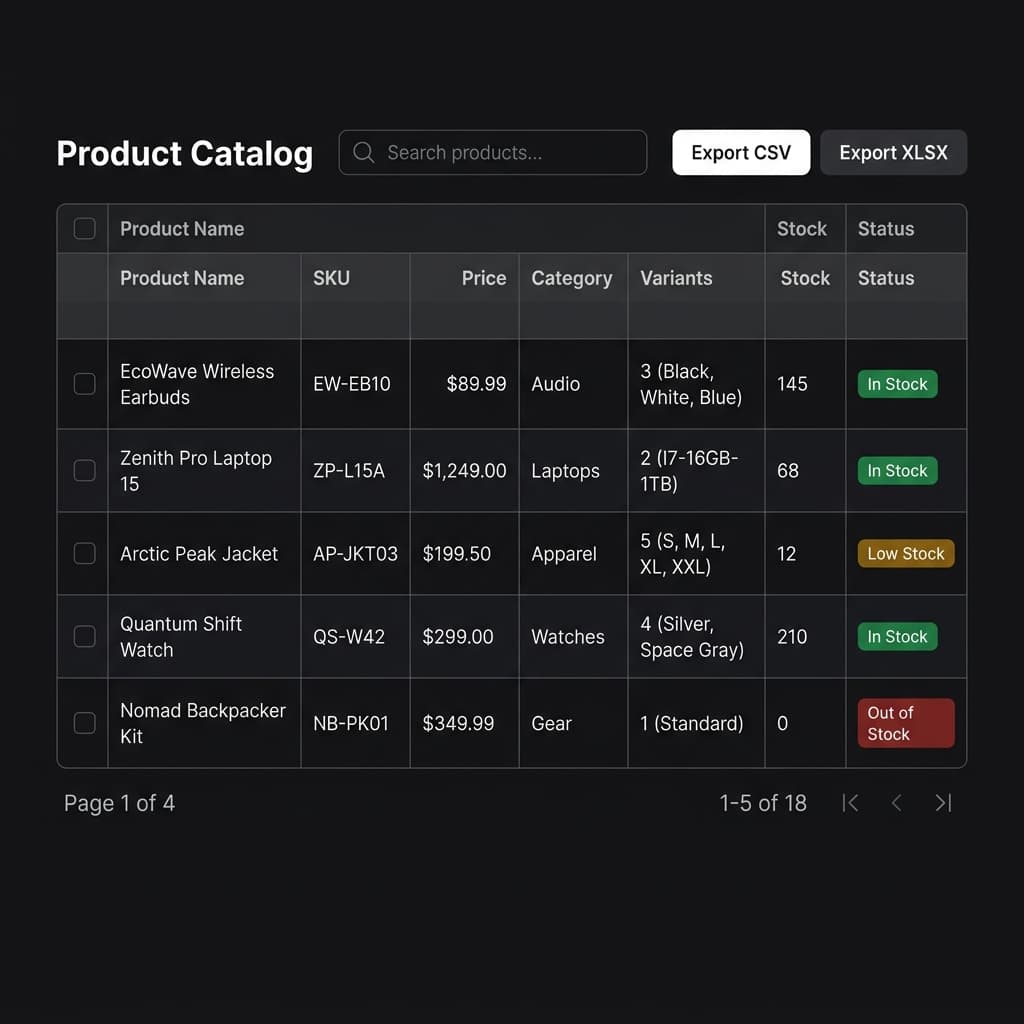Jump to the first page using the skip-back icon
The image size is (1024, 1024).
(x=850, y=803)
